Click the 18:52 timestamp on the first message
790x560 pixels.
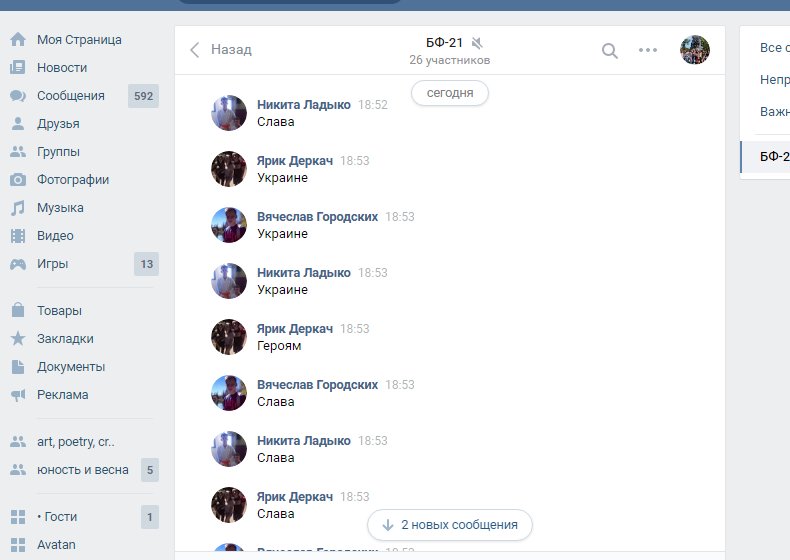click(x=373, y=104)
